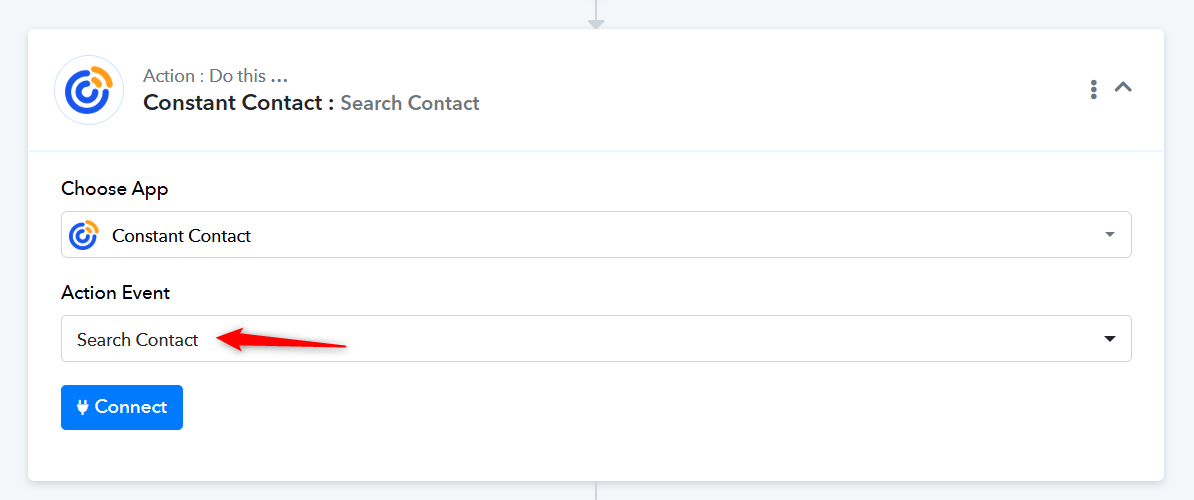Click the large Constant Contact logo in header
The width and height of the screenshot is (1194, 500).
[89, 91]
